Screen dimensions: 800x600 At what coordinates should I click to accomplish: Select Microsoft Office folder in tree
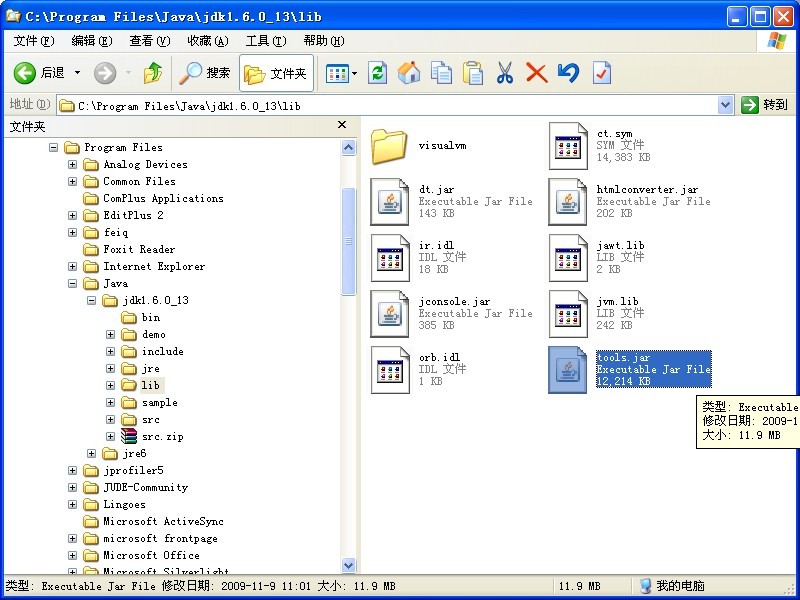click(151, 555)
